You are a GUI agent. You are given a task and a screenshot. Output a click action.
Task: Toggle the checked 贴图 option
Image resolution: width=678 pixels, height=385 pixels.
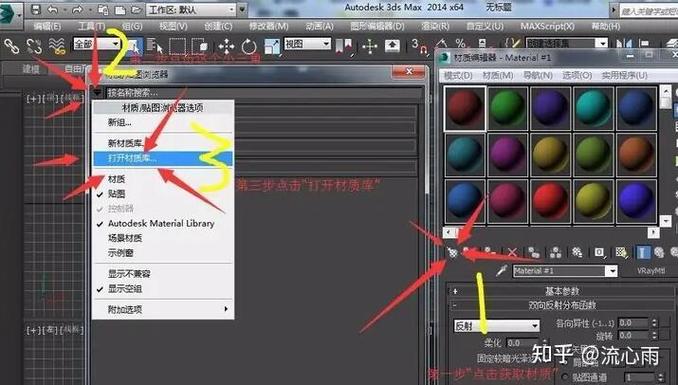(x=116, y=194)
